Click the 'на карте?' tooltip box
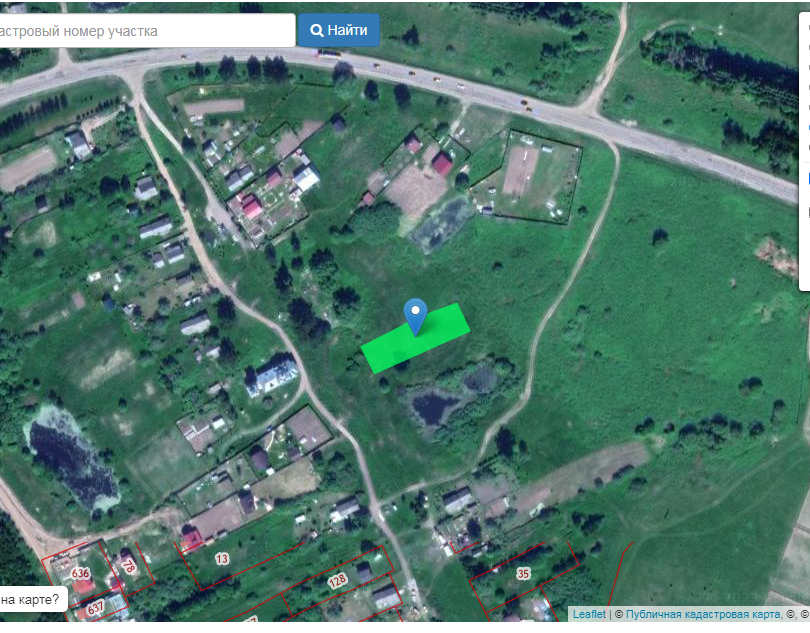This screenshot has height=633, width=810. pyautogui.click(x=33, y=599)
